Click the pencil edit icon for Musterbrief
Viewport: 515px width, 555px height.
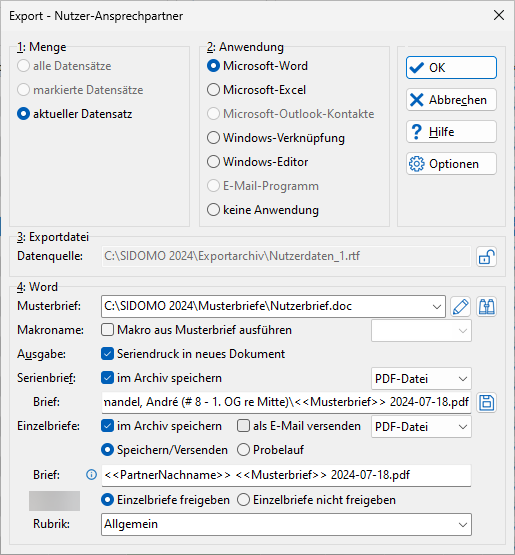tap(460, 306)
